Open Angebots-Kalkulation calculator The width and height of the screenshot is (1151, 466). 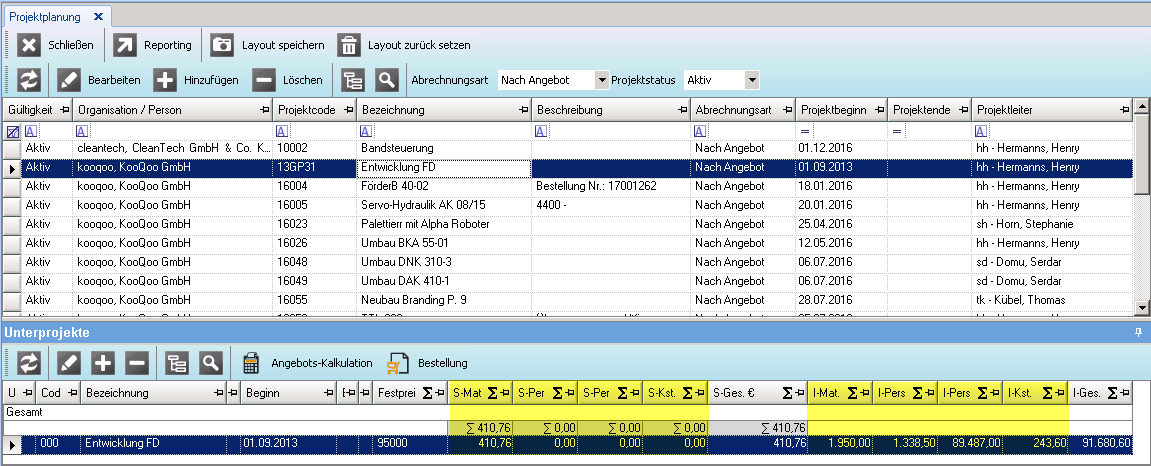tap(252, 363)
